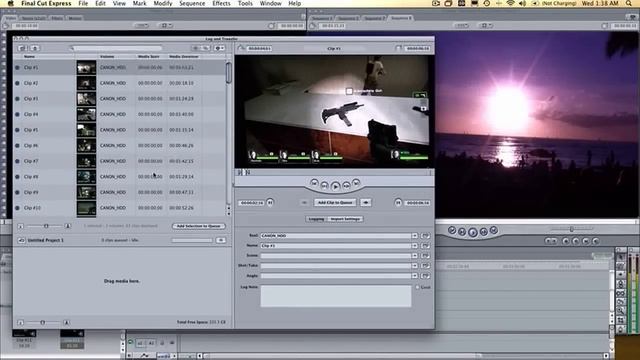Screen dimensions: 640x360
Task: Toggle the status dot for Clip #10
Action: pos(17,208)
